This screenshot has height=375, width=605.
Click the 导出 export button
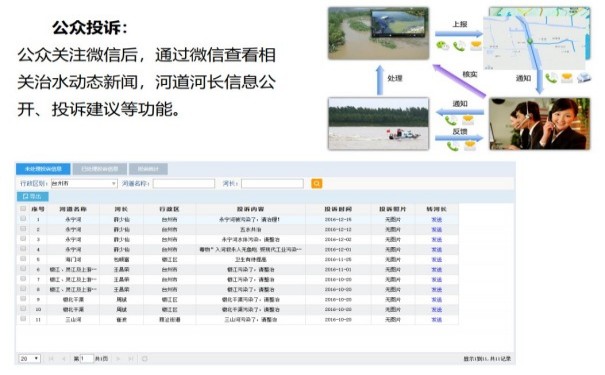tap(32, 197)
